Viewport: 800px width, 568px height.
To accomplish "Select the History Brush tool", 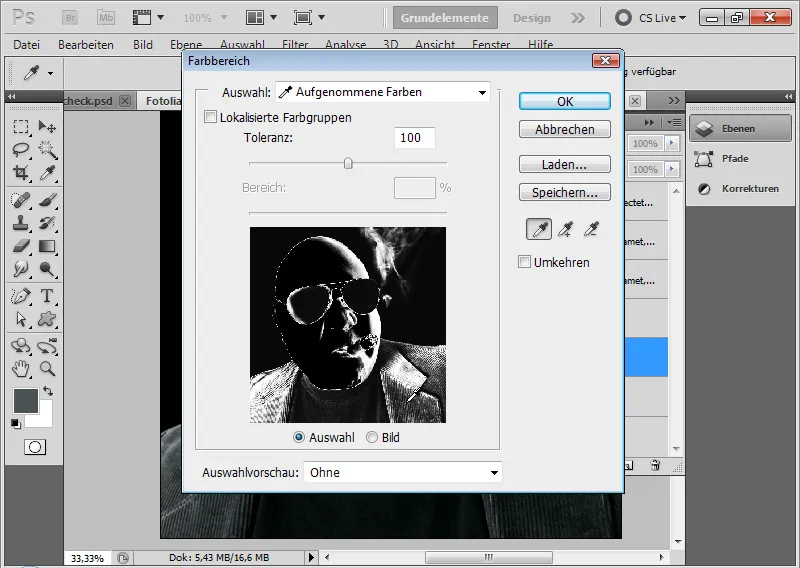I will coord(47,223).
